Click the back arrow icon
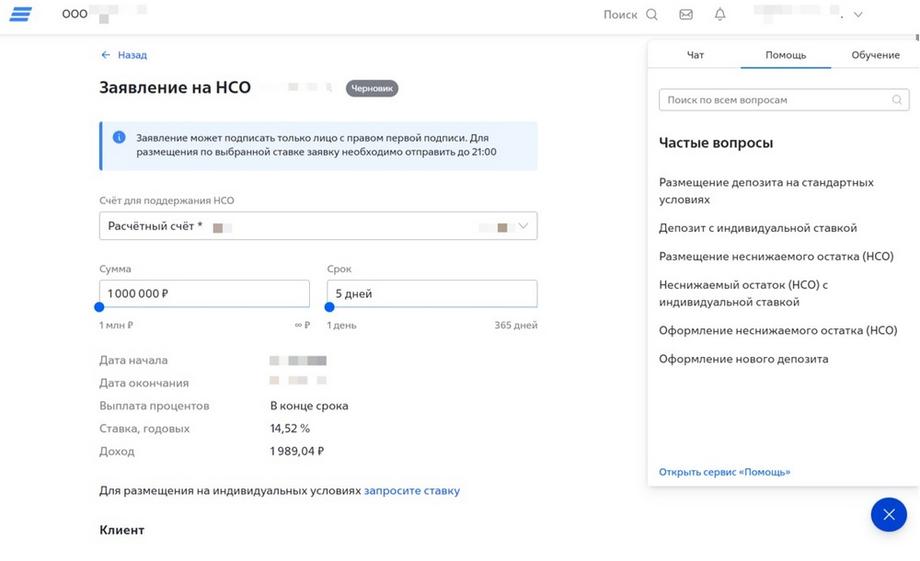 pos(105,55)
